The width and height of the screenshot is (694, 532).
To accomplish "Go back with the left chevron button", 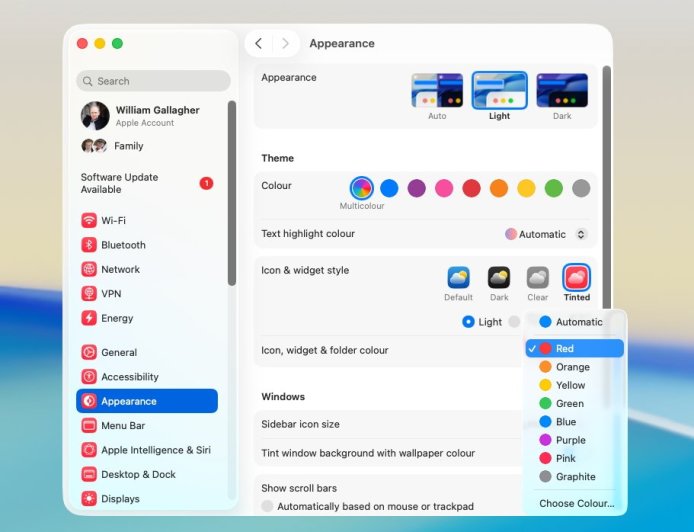I will pos(259,43).
